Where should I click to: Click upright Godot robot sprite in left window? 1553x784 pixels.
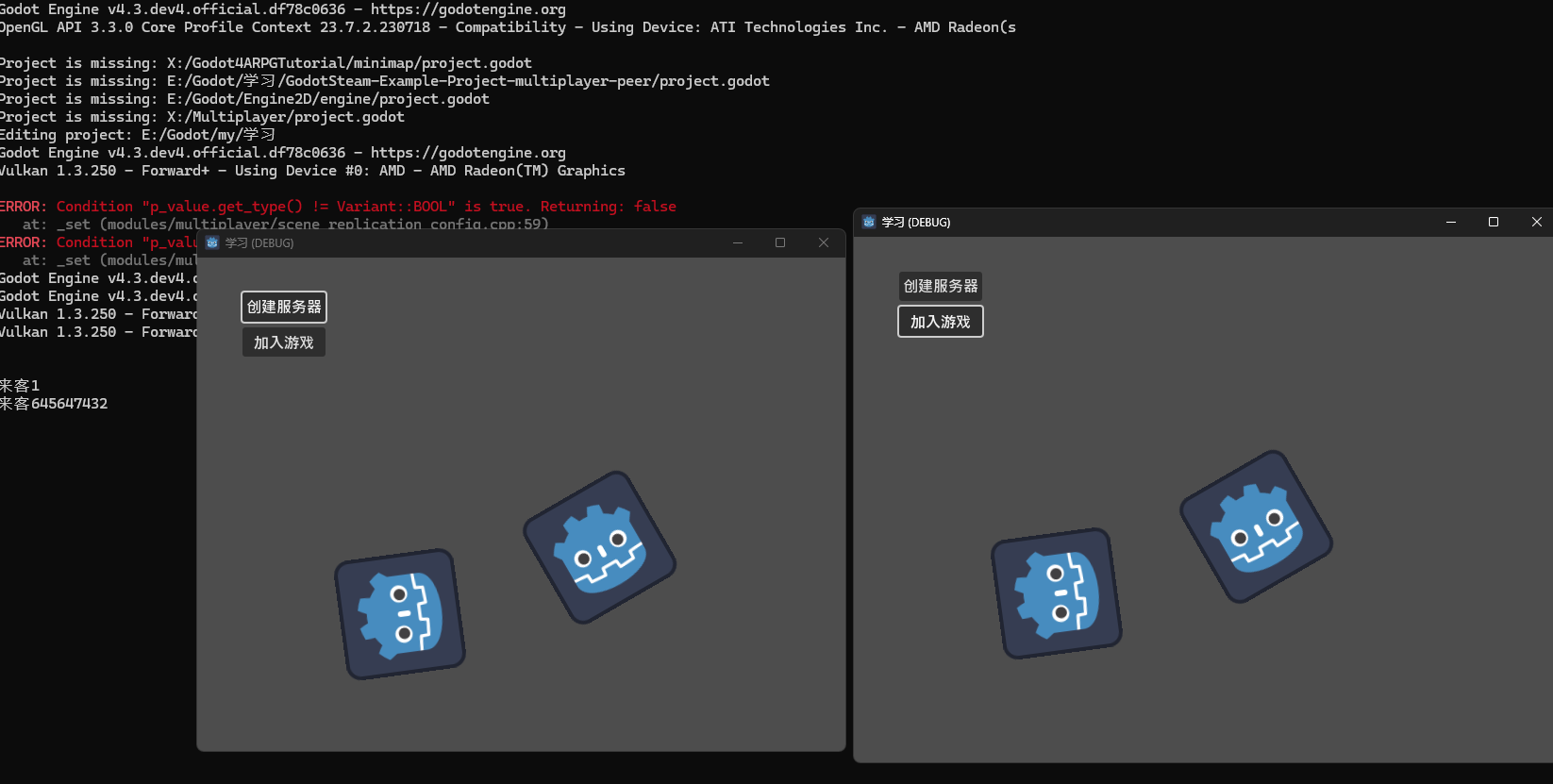tap(400, 613)
